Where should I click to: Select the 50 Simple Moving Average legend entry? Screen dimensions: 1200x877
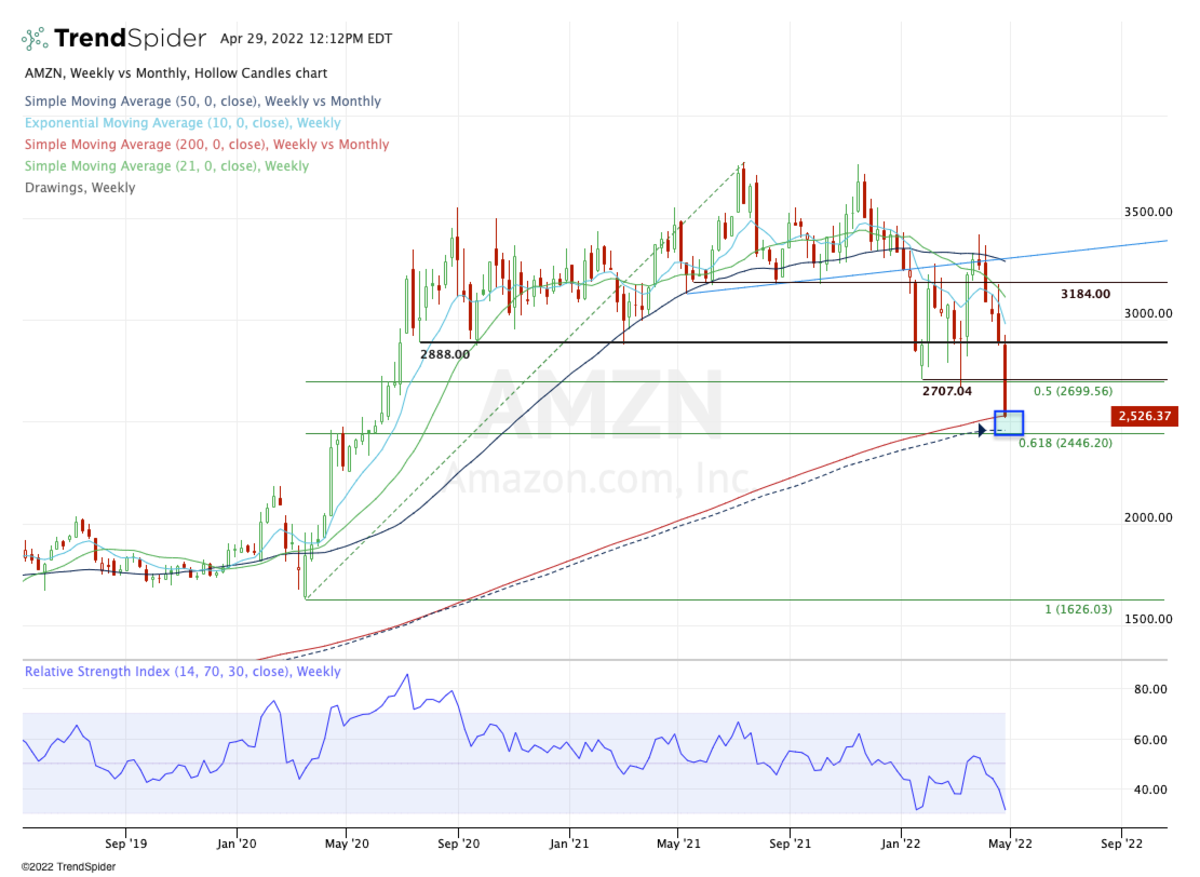202,101
